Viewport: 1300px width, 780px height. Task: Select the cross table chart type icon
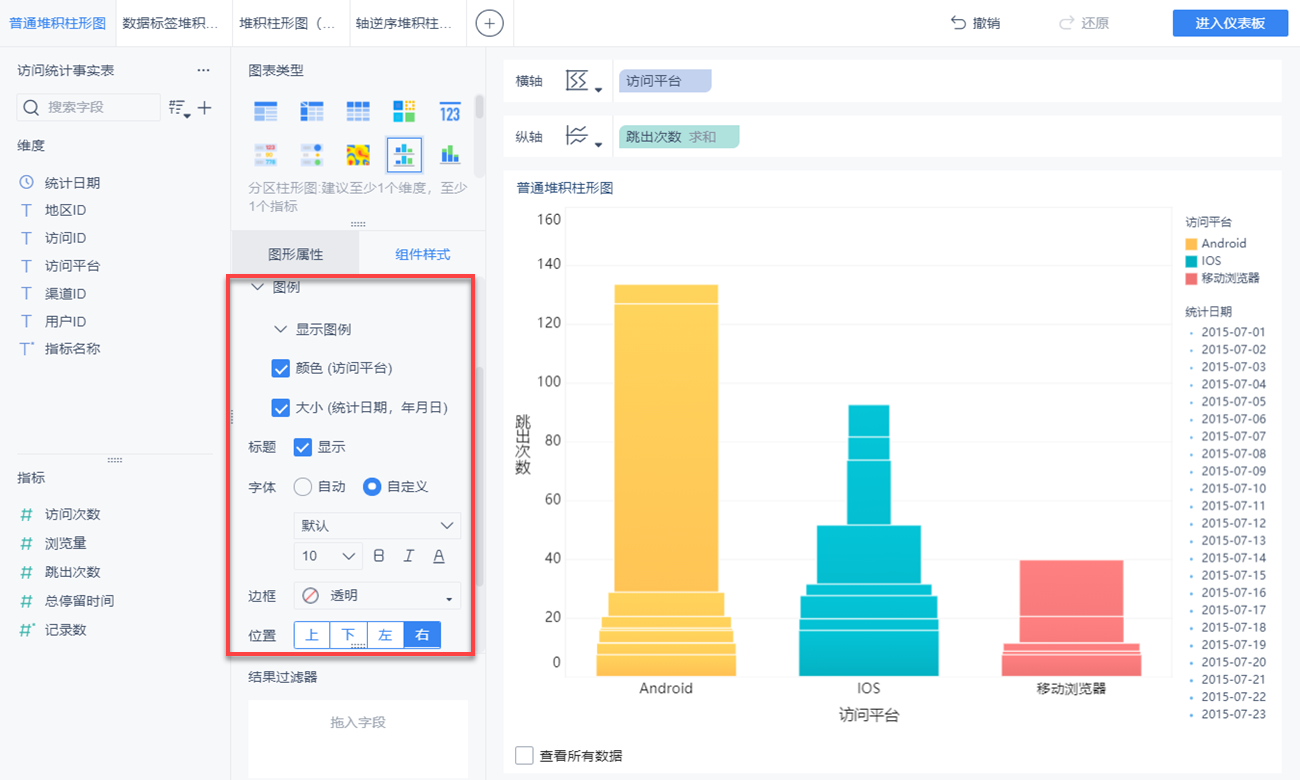coord(312,112)
